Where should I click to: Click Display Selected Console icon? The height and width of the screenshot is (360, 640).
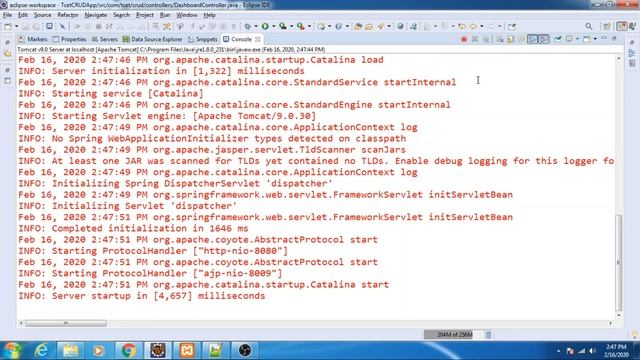[569, 39]
